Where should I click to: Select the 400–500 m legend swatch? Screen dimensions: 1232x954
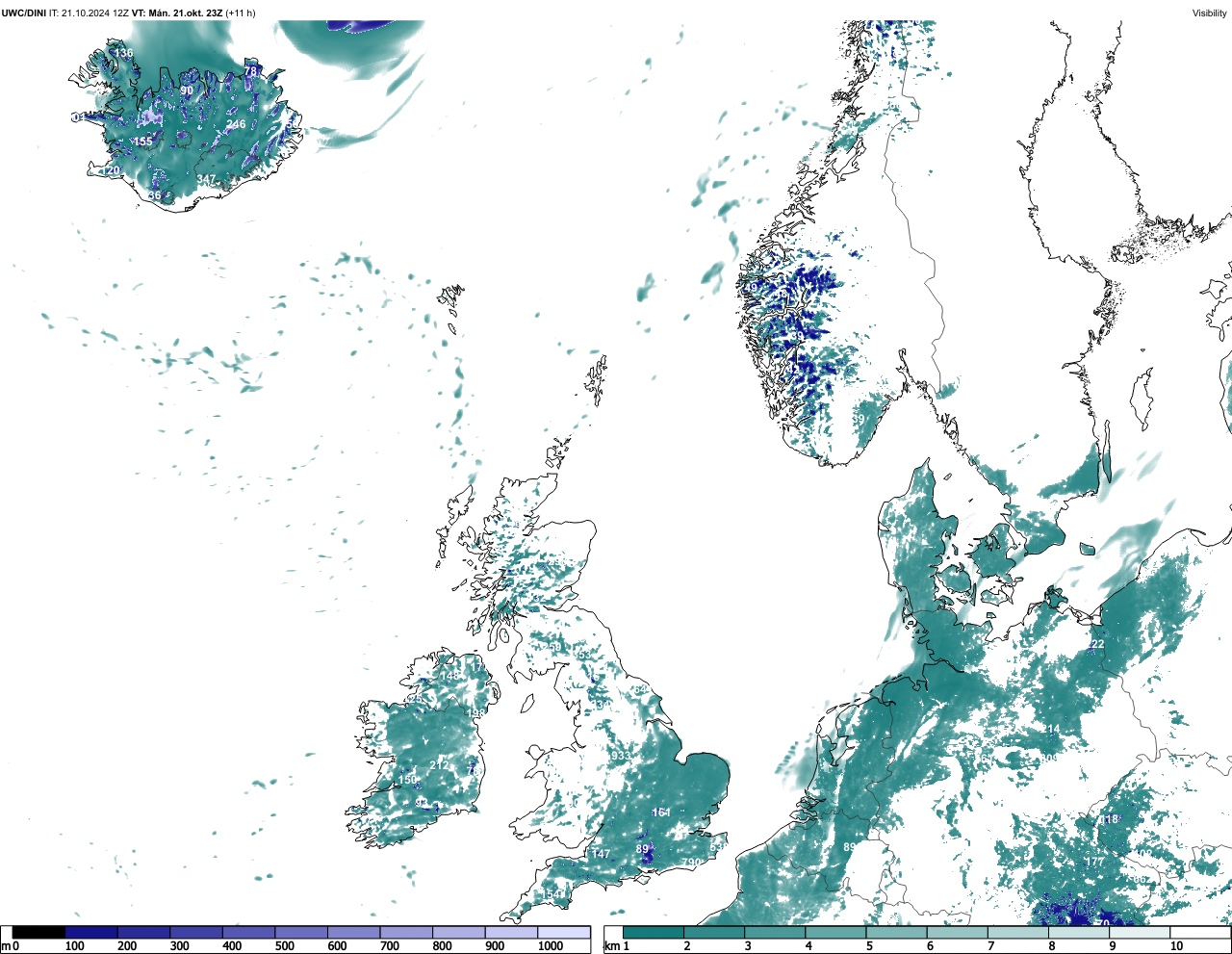[x=248, y=932]
